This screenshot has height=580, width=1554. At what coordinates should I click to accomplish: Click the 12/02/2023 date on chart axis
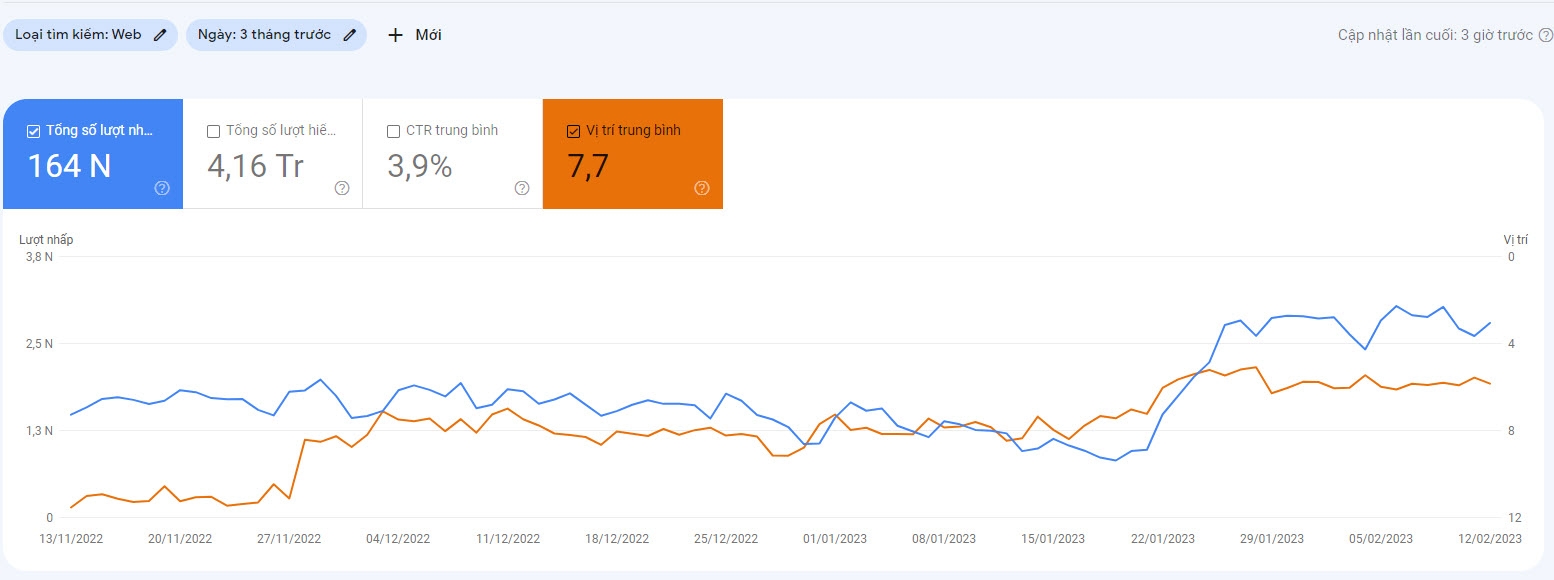[x=1490, y=538]
